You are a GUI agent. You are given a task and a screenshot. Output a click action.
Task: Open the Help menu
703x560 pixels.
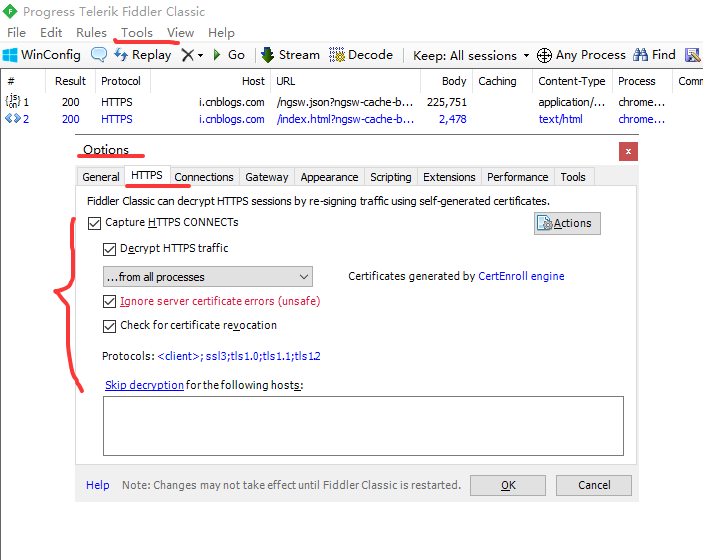point(221,33)
